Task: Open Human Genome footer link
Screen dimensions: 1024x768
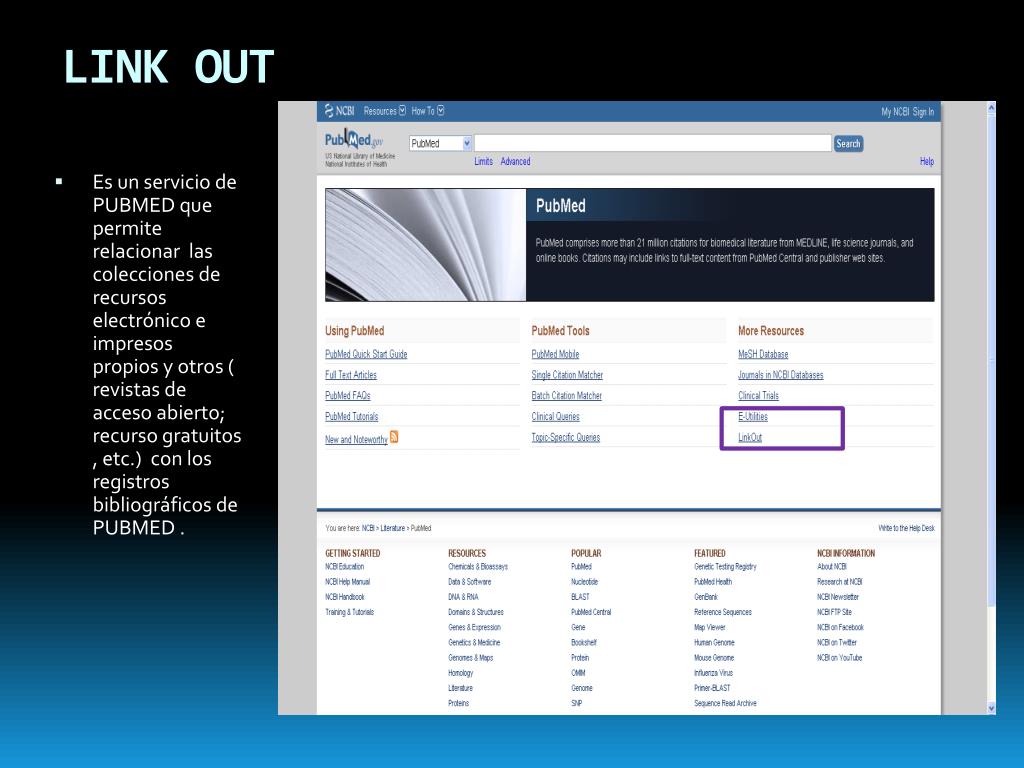Action: (714, 643)
